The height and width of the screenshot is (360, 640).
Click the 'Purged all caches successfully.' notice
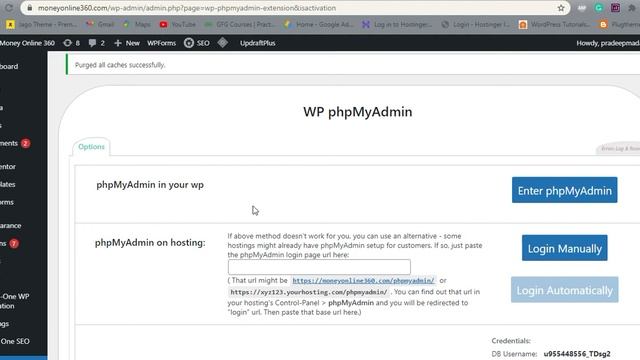point(120,65)
